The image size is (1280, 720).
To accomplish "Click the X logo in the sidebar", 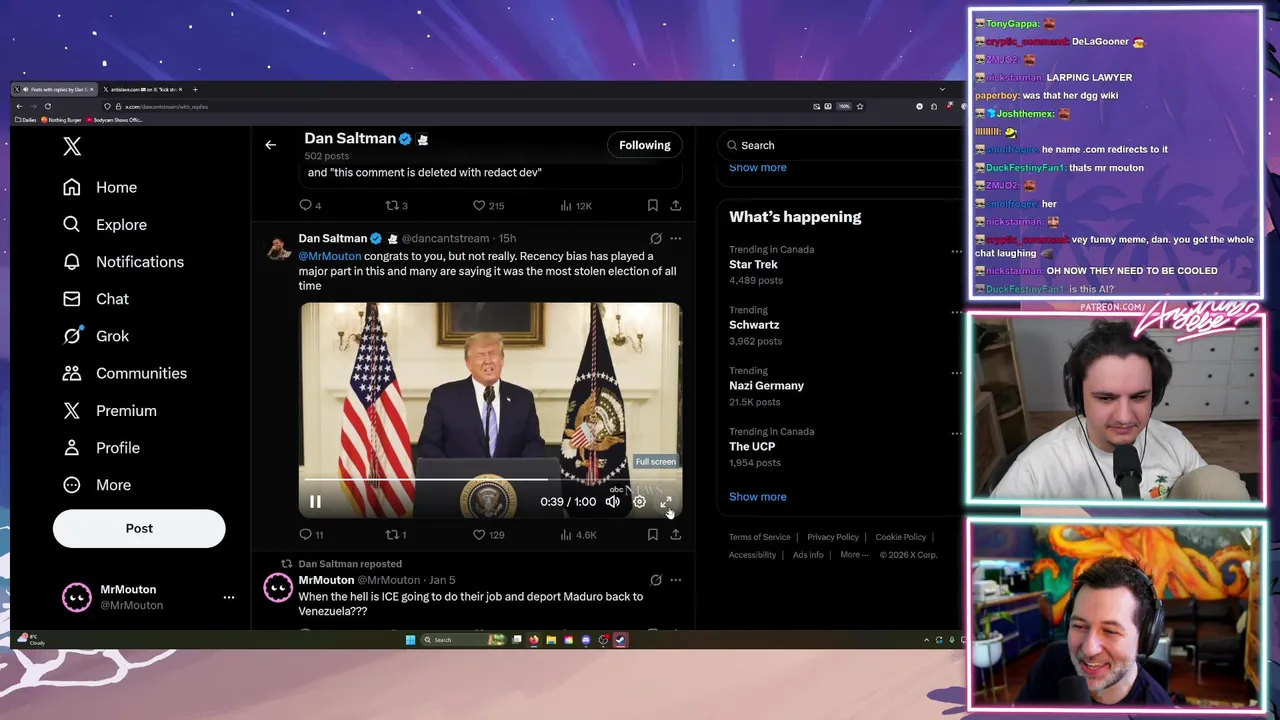I will 72,147.
